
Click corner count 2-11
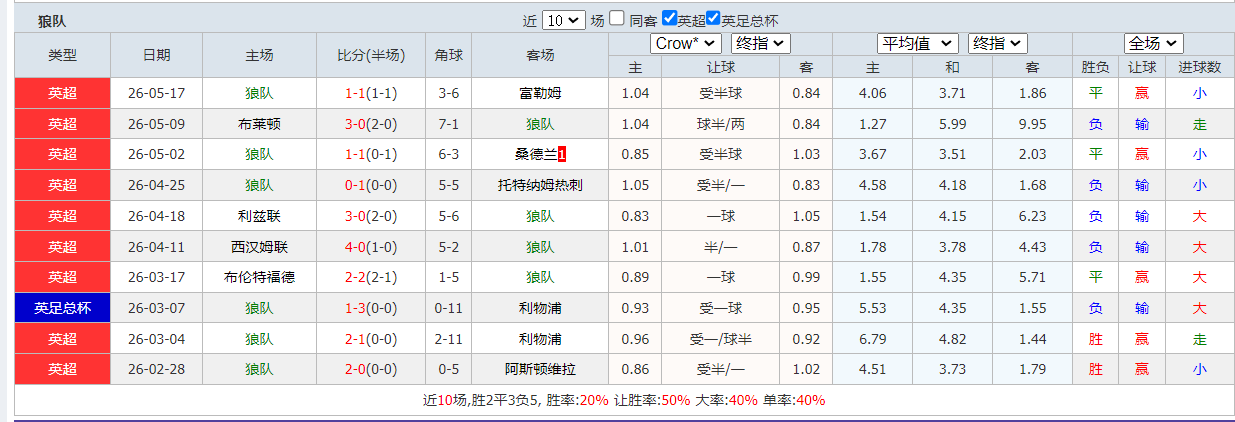pyautogui.click(x=448, y=339)
